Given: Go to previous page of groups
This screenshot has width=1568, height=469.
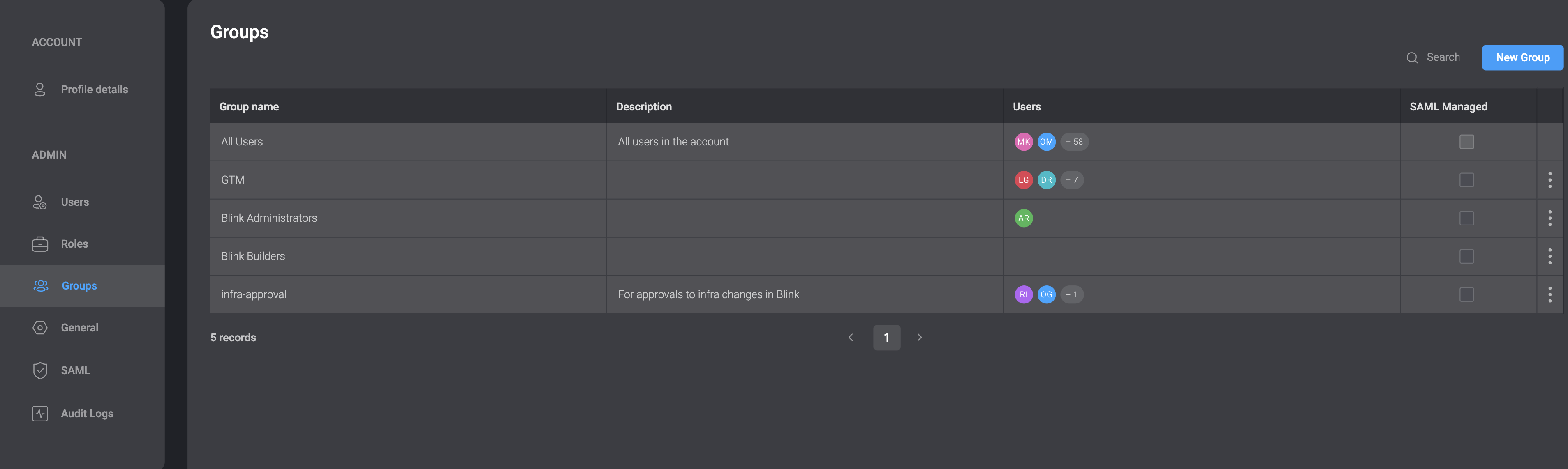Looking at the screenshot, I should (x=851, y=338).
